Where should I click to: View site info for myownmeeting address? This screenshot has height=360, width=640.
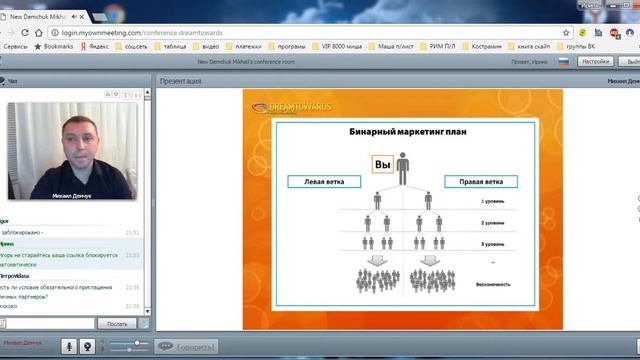pyautogui.click(x=55, y=33)
